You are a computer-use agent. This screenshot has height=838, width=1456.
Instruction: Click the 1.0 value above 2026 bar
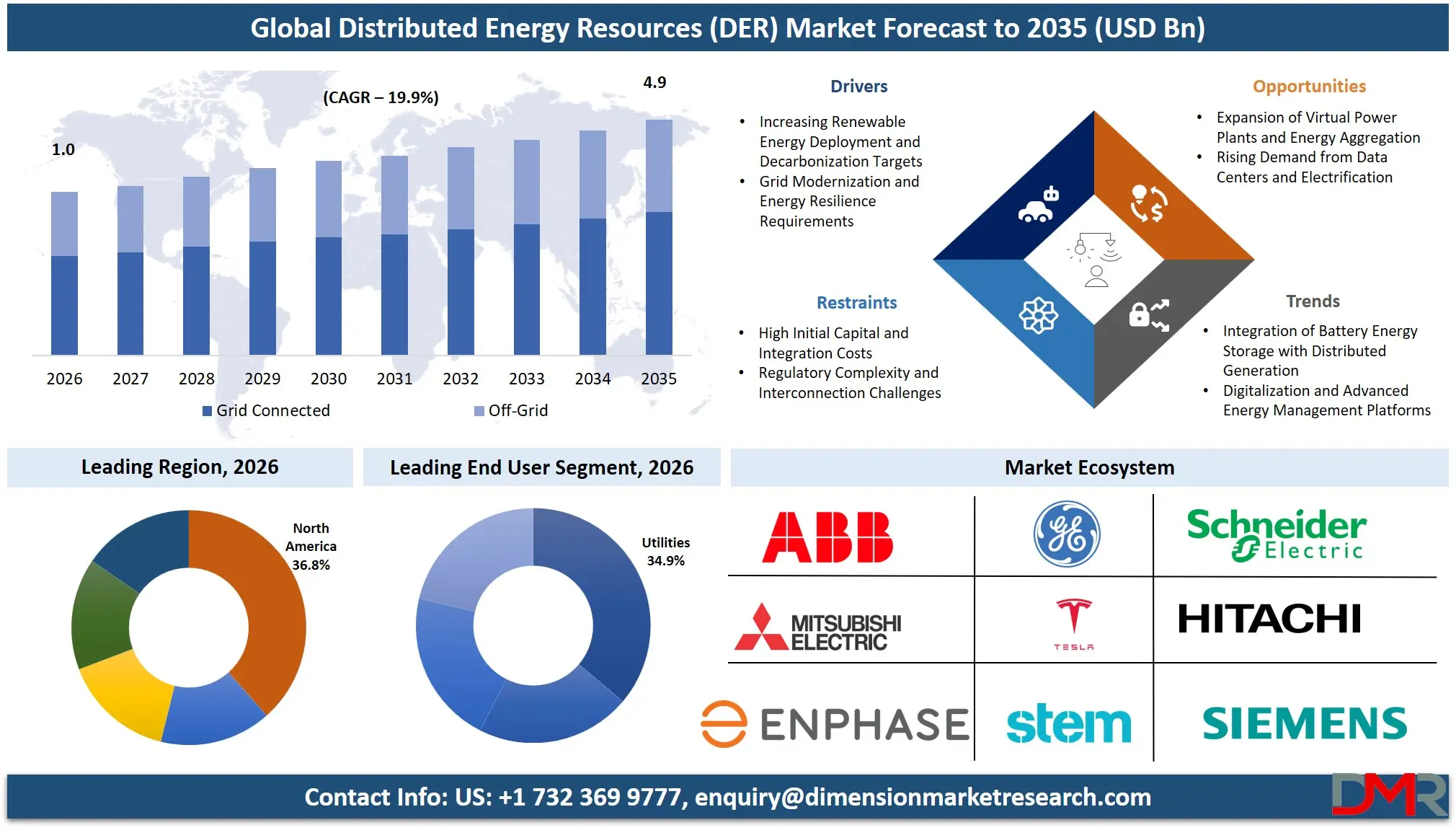(63, 149)
